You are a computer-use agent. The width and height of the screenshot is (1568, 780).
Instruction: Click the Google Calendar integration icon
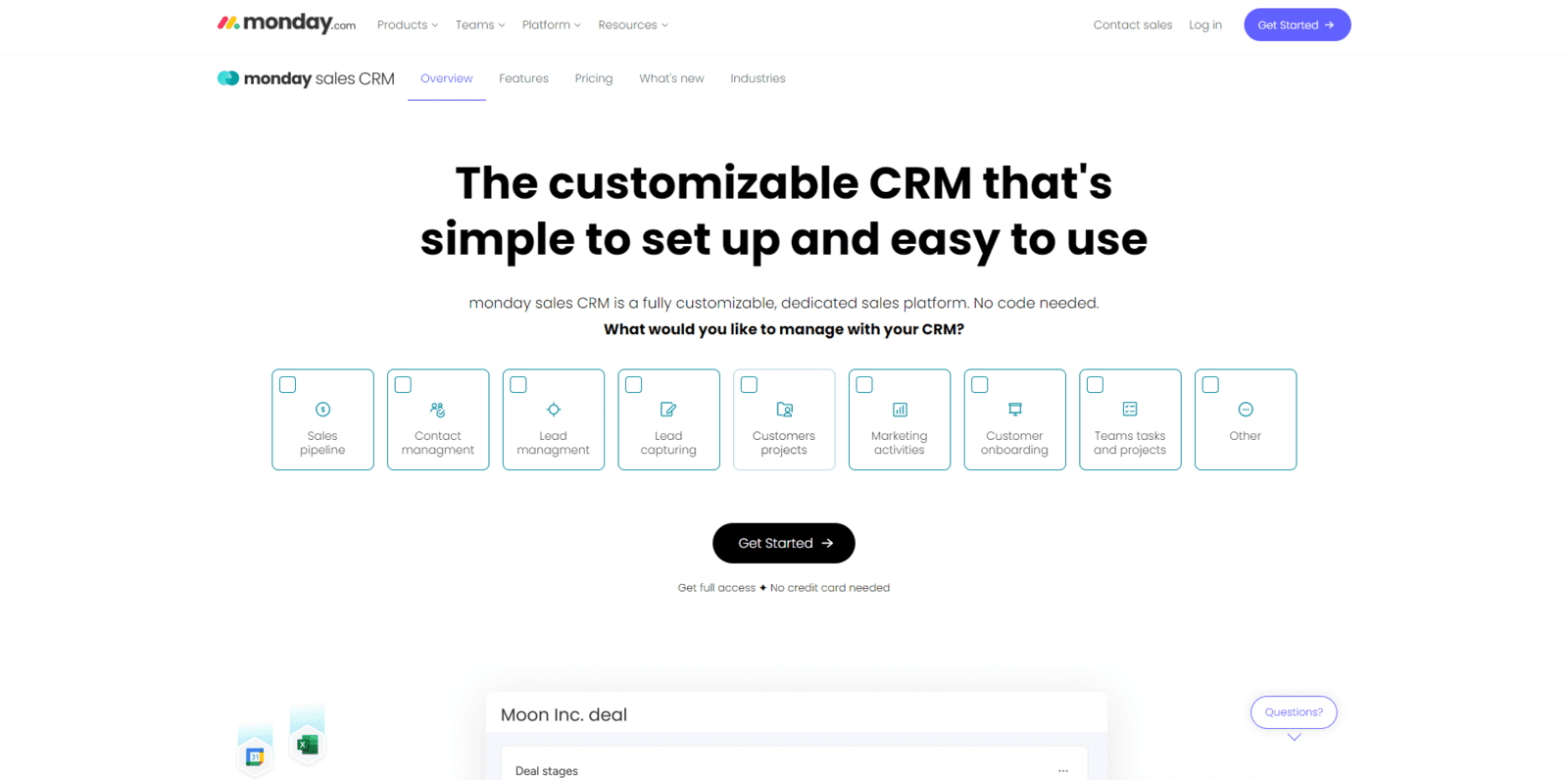[255, 756]
